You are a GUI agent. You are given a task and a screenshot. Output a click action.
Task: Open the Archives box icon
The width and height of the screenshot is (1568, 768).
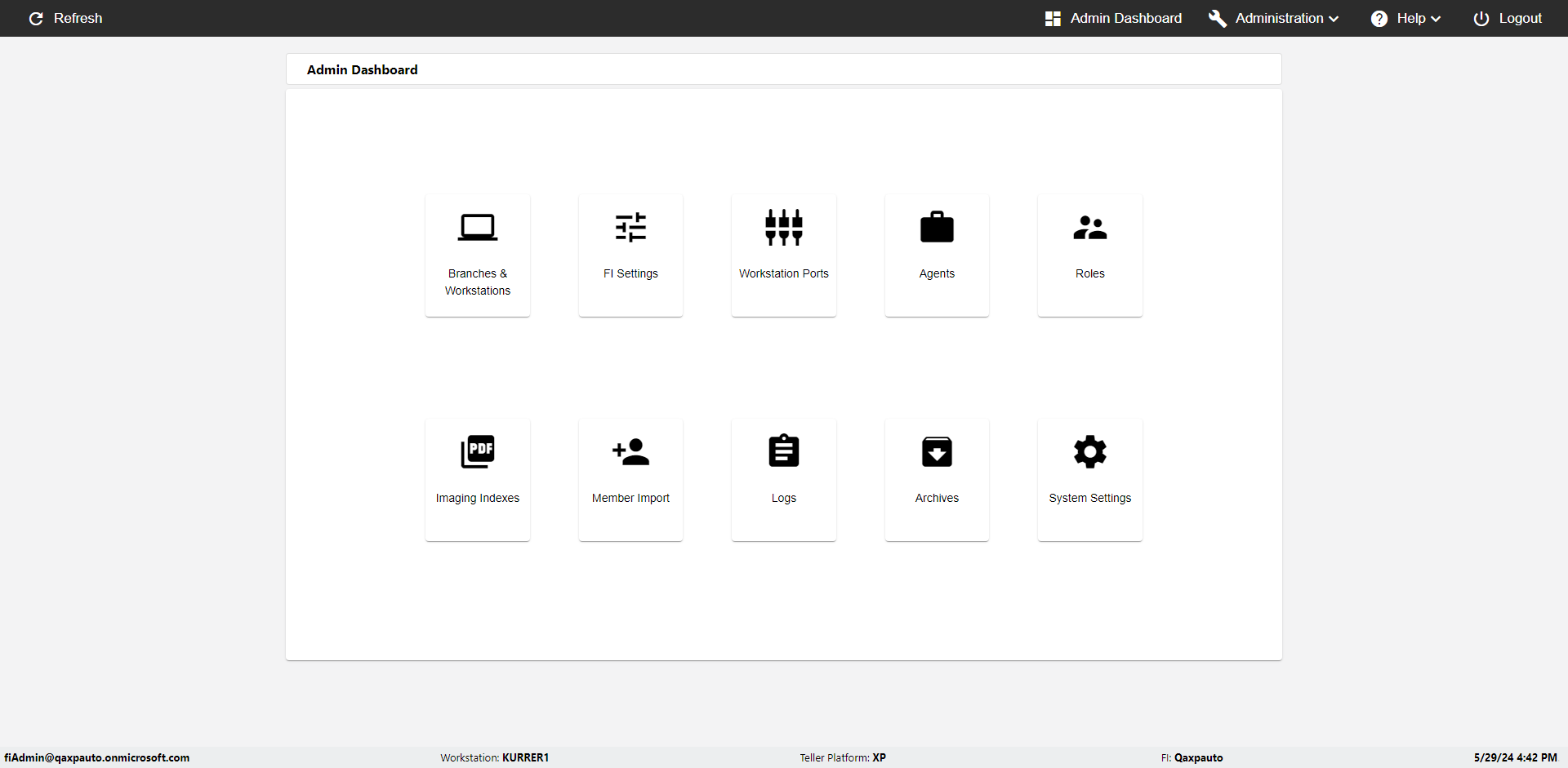[937, 451]
